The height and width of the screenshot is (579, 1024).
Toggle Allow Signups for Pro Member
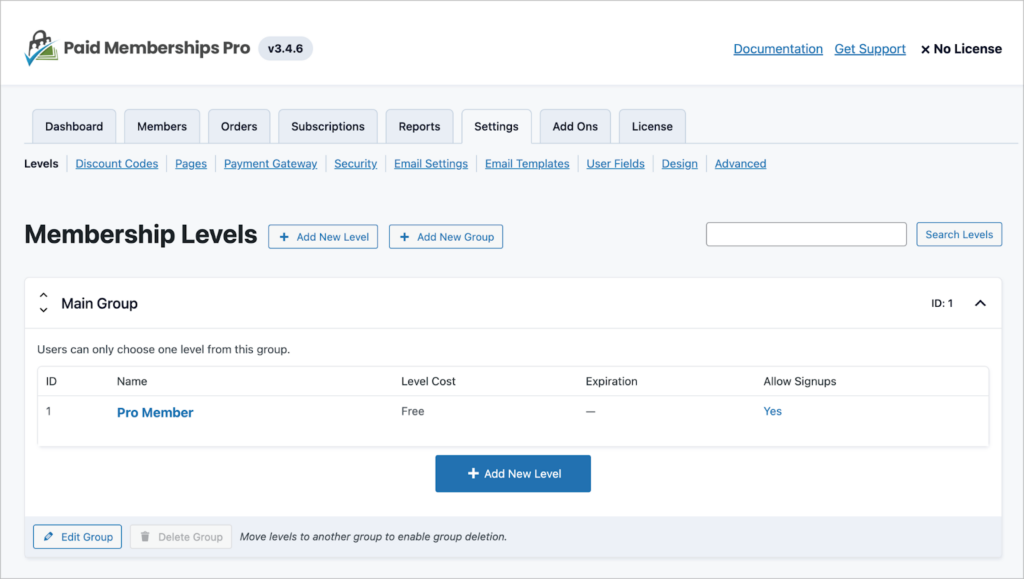(772, 411)
